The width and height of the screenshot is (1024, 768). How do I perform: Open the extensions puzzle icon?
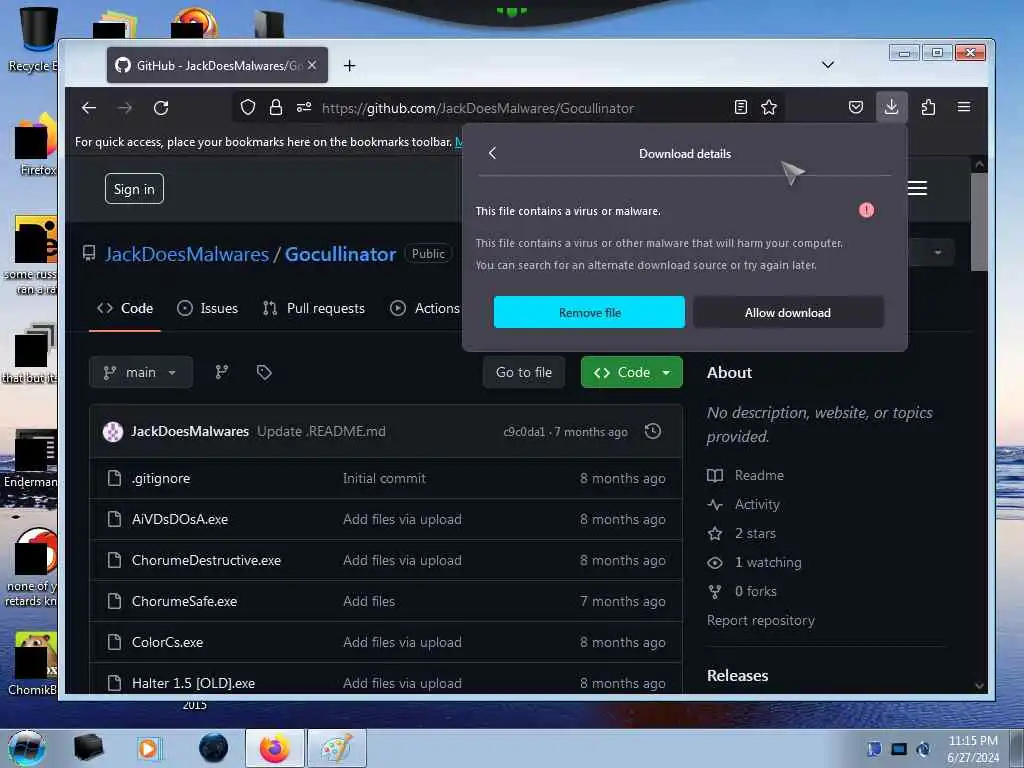pyautogui.click(x=928, y=107)
